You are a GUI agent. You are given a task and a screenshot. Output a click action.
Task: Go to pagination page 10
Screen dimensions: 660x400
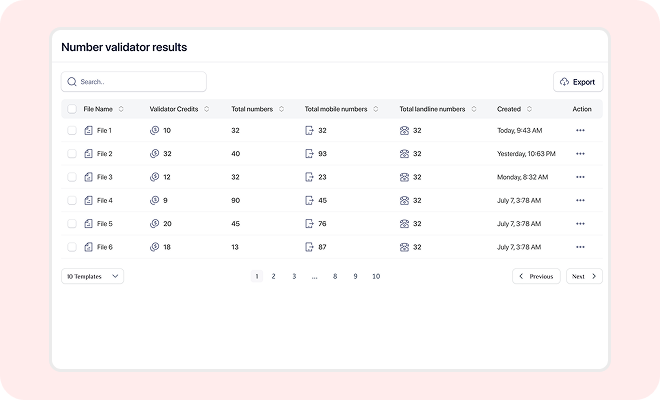tap(376, 276)
